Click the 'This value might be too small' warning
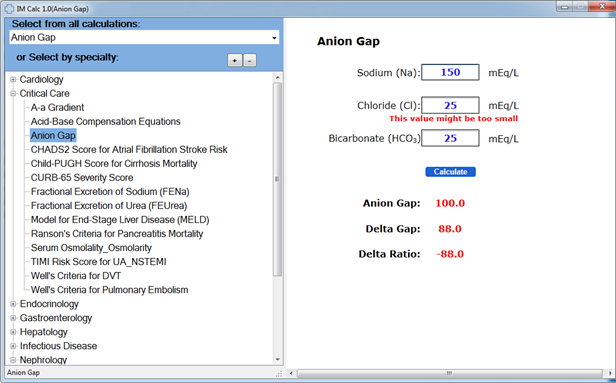Screen dimensions: 616x383 (454, 119)
